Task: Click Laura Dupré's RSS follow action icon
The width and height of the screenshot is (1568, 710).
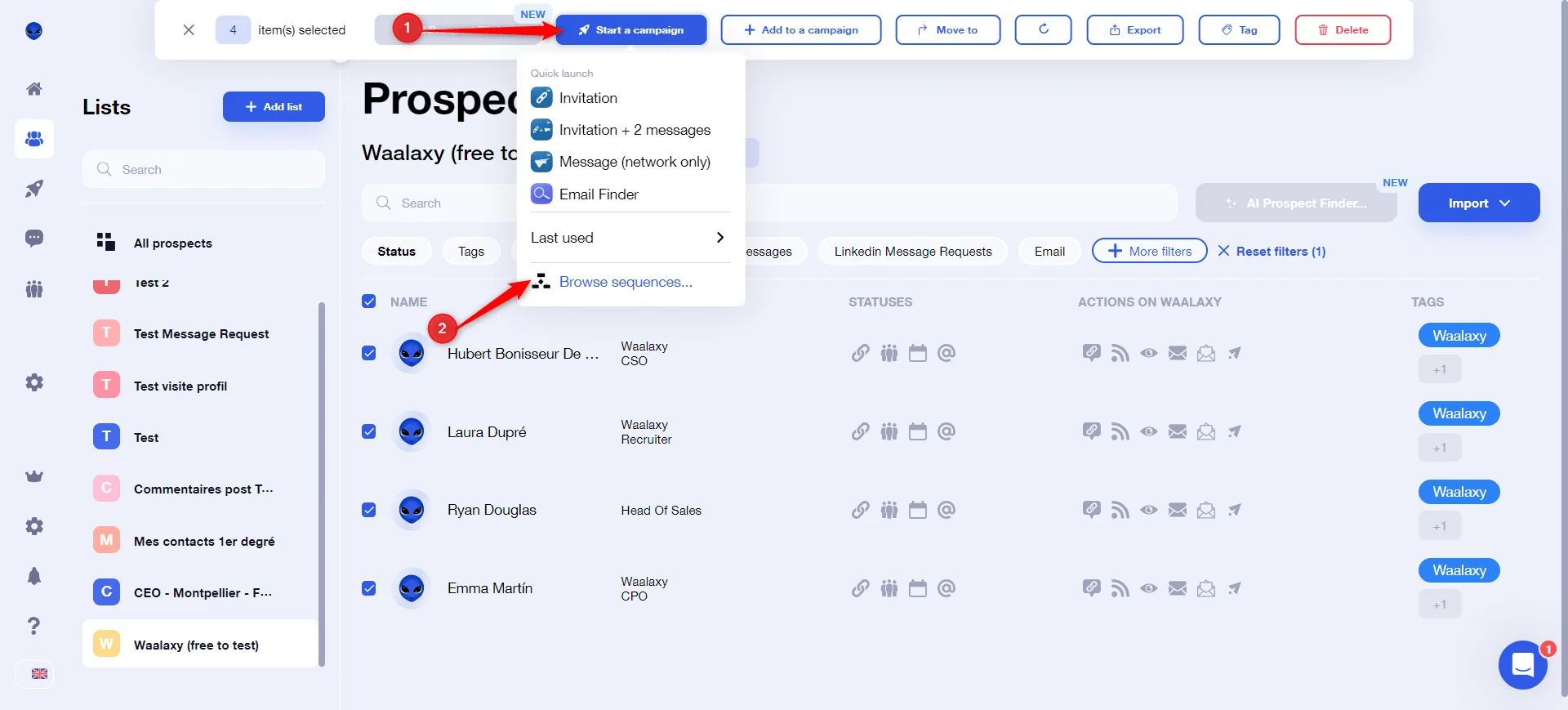Action: [x=1120, y=431]
